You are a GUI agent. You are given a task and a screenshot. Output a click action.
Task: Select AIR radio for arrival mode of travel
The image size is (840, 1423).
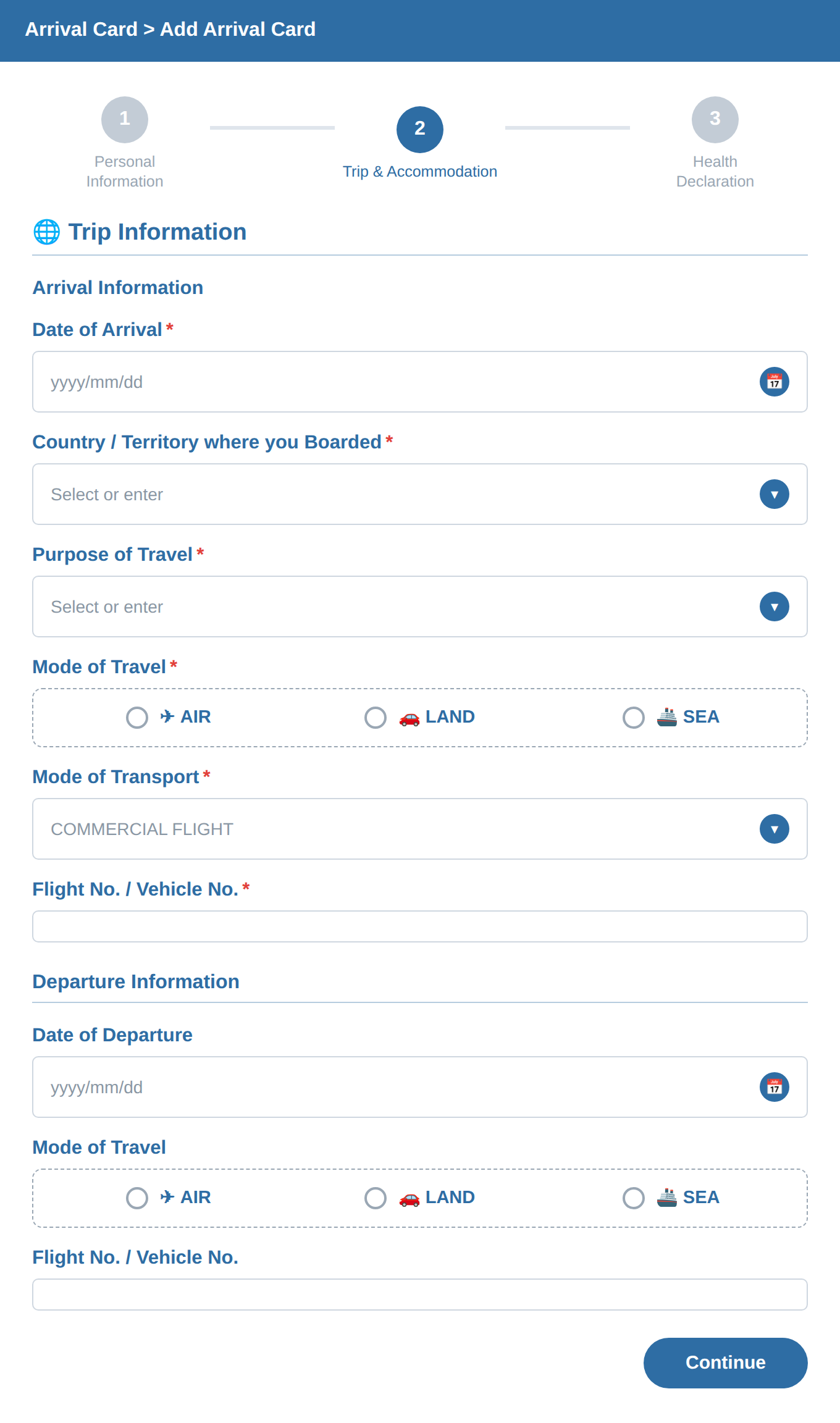pyautogui.click(x=137, y=718)
